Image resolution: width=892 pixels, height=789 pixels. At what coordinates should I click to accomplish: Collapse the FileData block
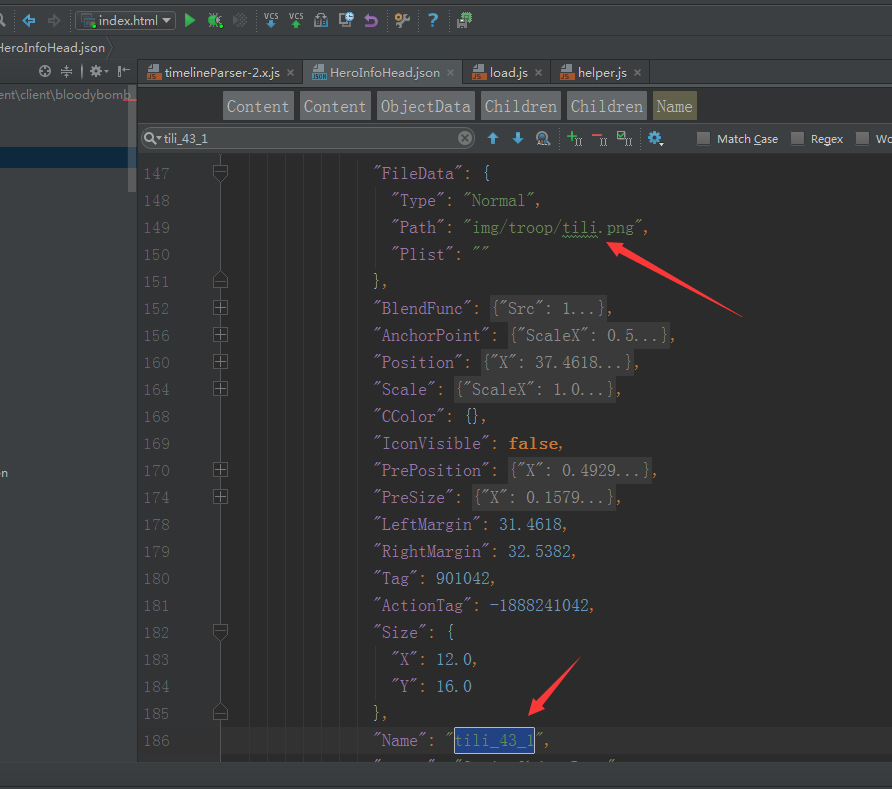(x=220, y=173)
